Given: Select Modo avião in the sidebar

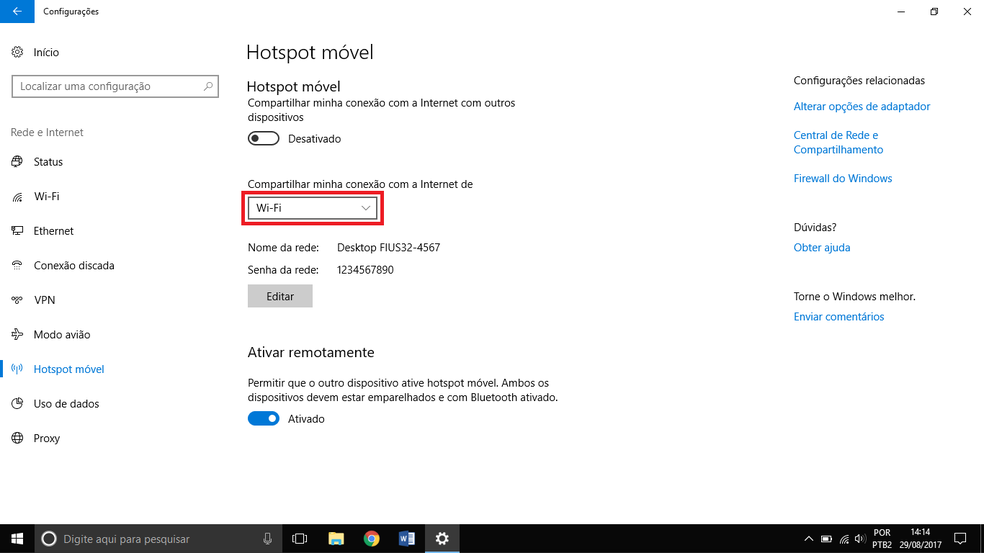Looking at the screenshot, I should [x=62, y=335].
